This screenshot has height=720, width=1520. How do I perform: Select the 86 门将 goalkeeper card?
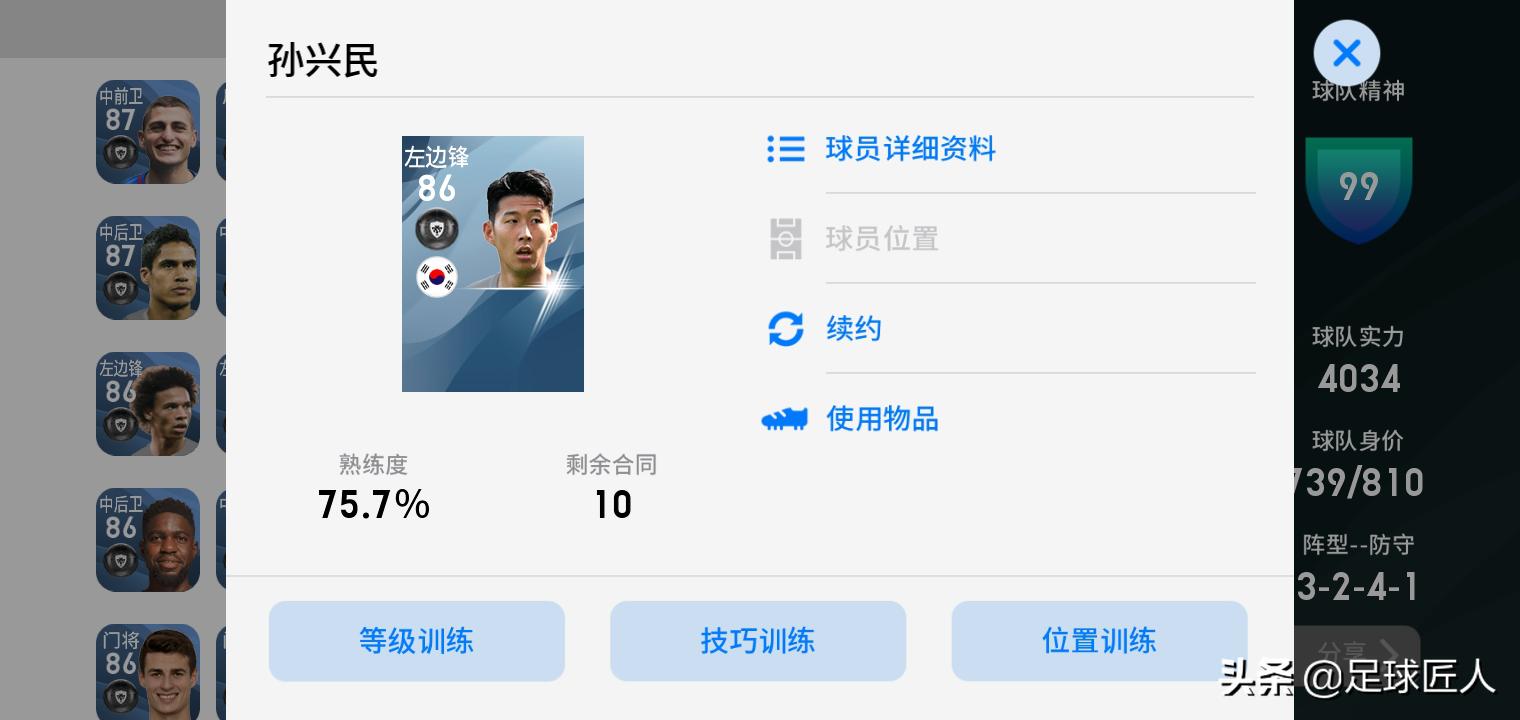coord(148,672)
